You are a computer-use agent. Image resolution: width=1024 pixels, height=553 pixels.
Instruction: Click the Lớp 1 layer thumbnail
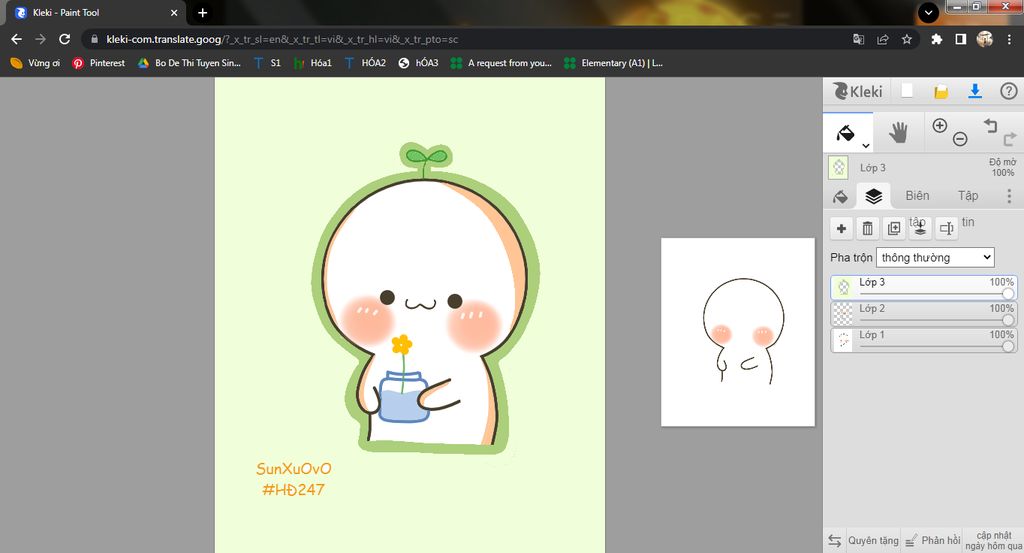(x=843, y=340)
